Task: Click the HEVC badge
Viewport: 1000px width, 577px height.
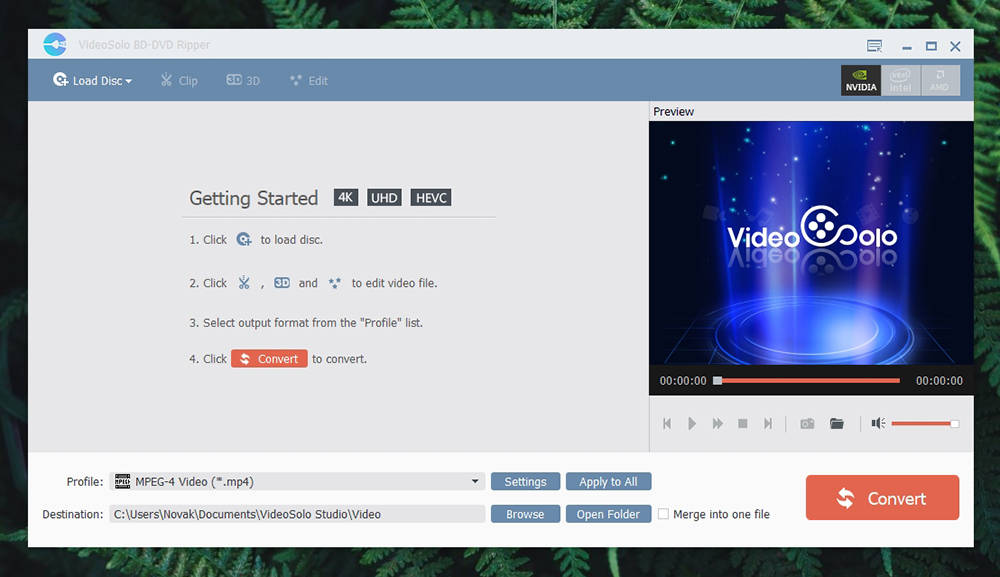Action: (x=431, y=198)
